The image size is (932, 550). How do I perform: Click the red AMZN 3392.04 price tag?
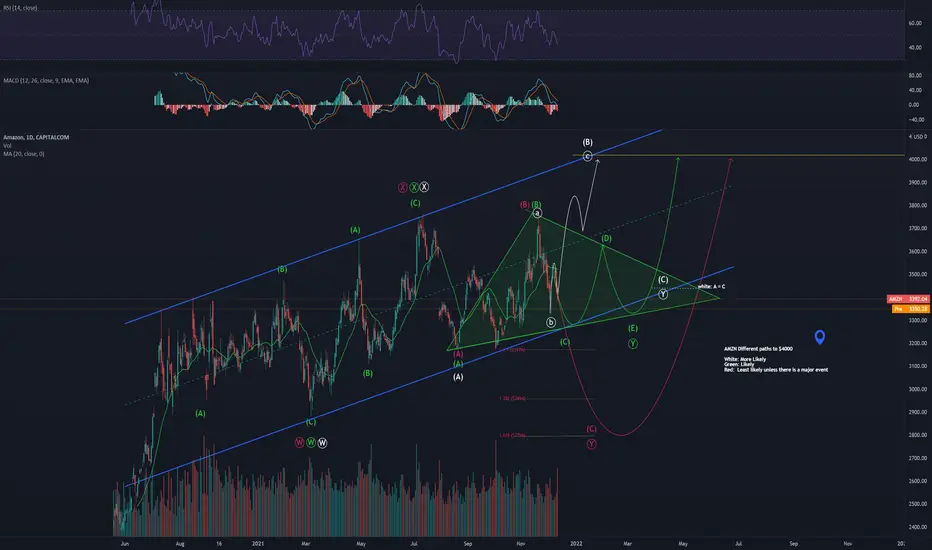click(908, 299)
